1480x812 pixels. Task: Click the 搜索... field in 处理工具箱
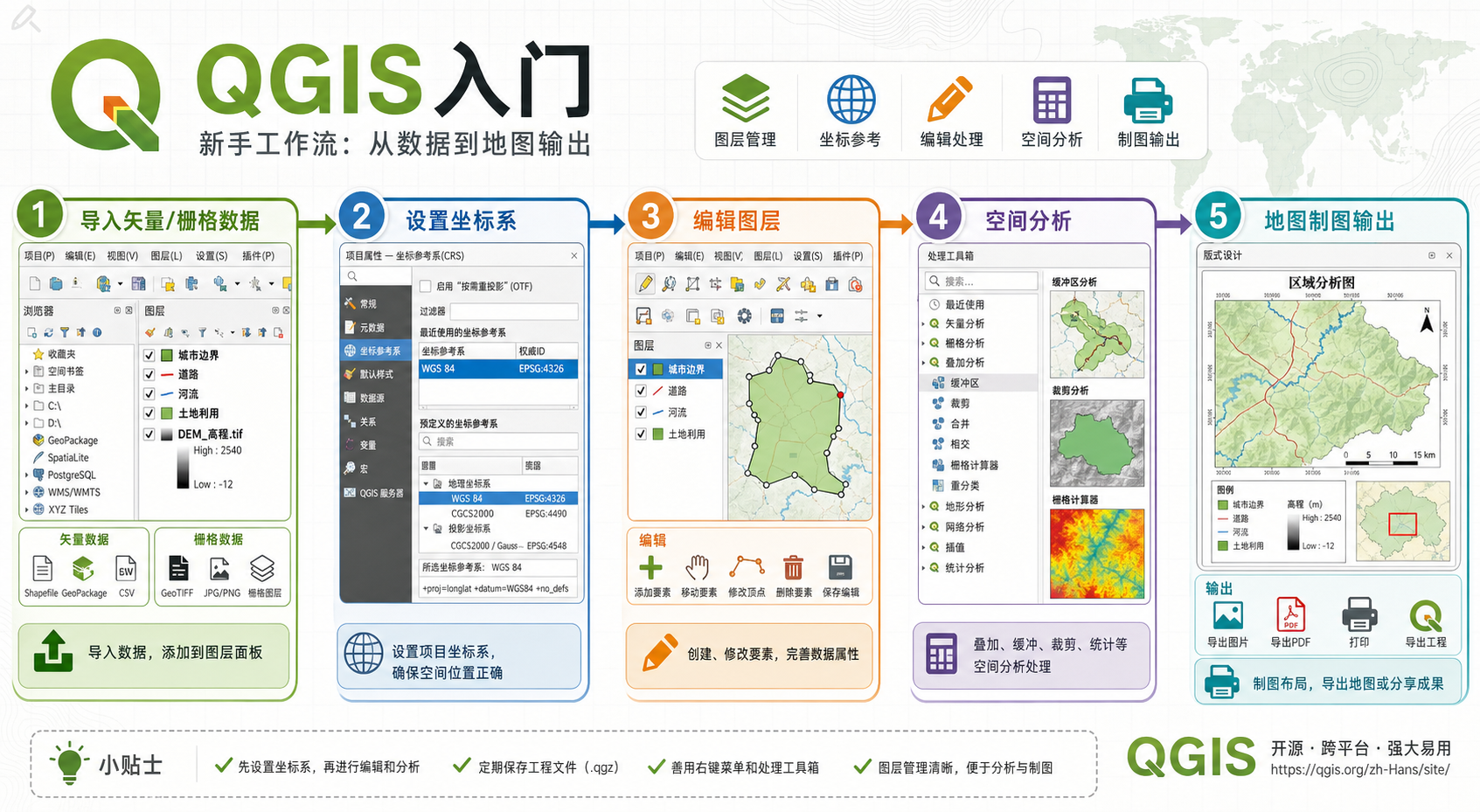point(981,281)
